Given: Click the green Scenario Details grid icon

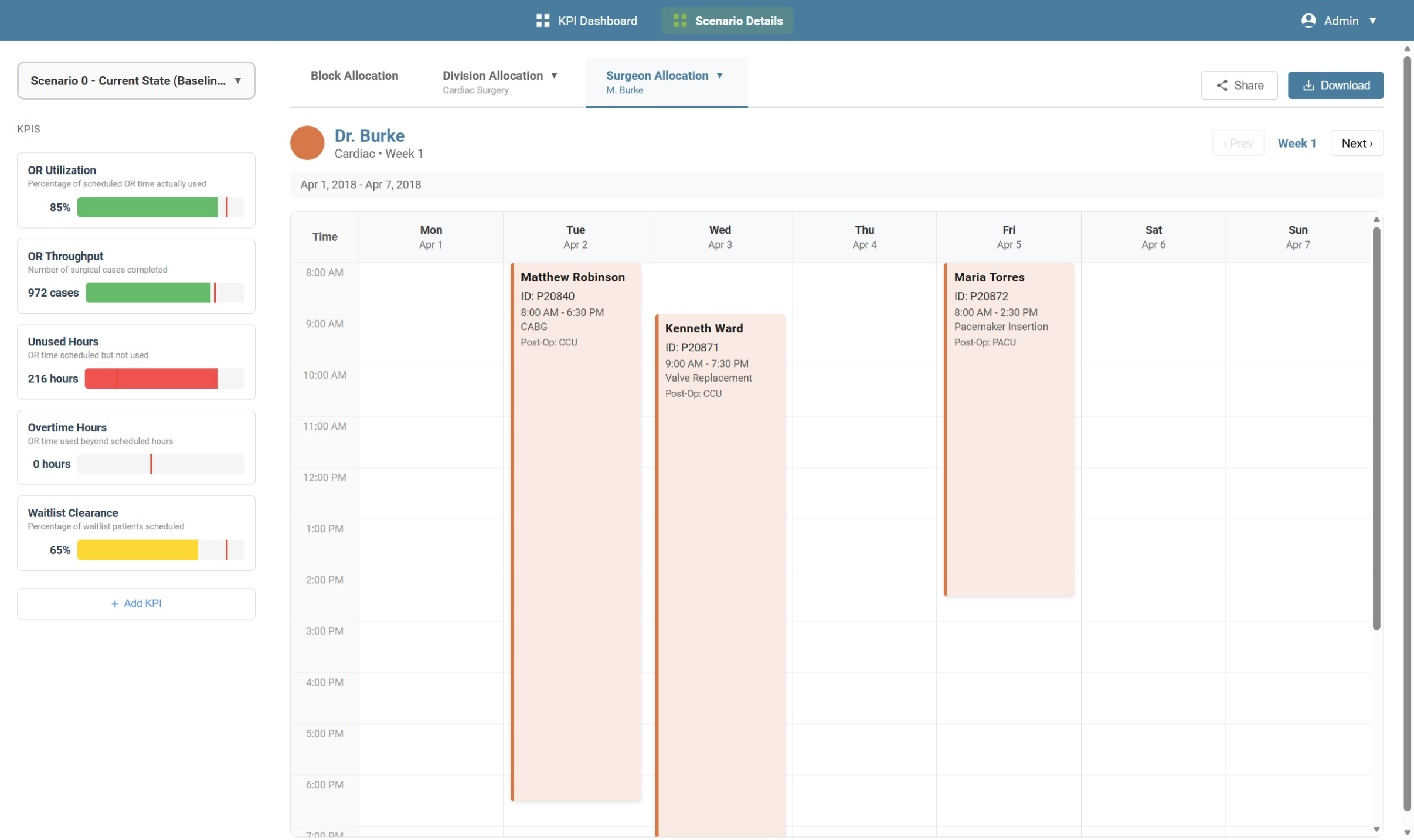Looking at the screenshot, I should [x=679, y=21].
